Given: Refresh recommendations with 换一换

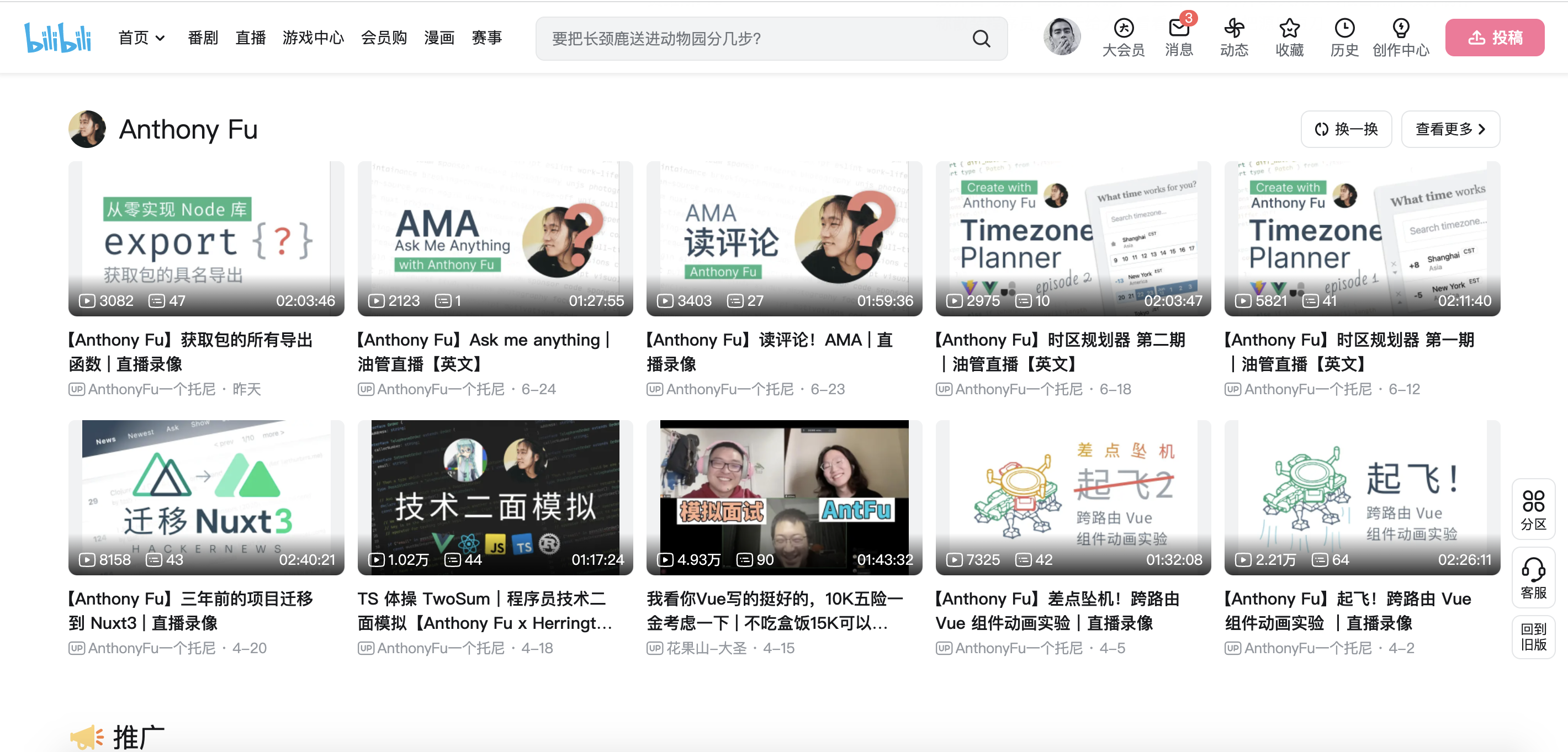Looking at the screenshot, I should pos(1346,129).
